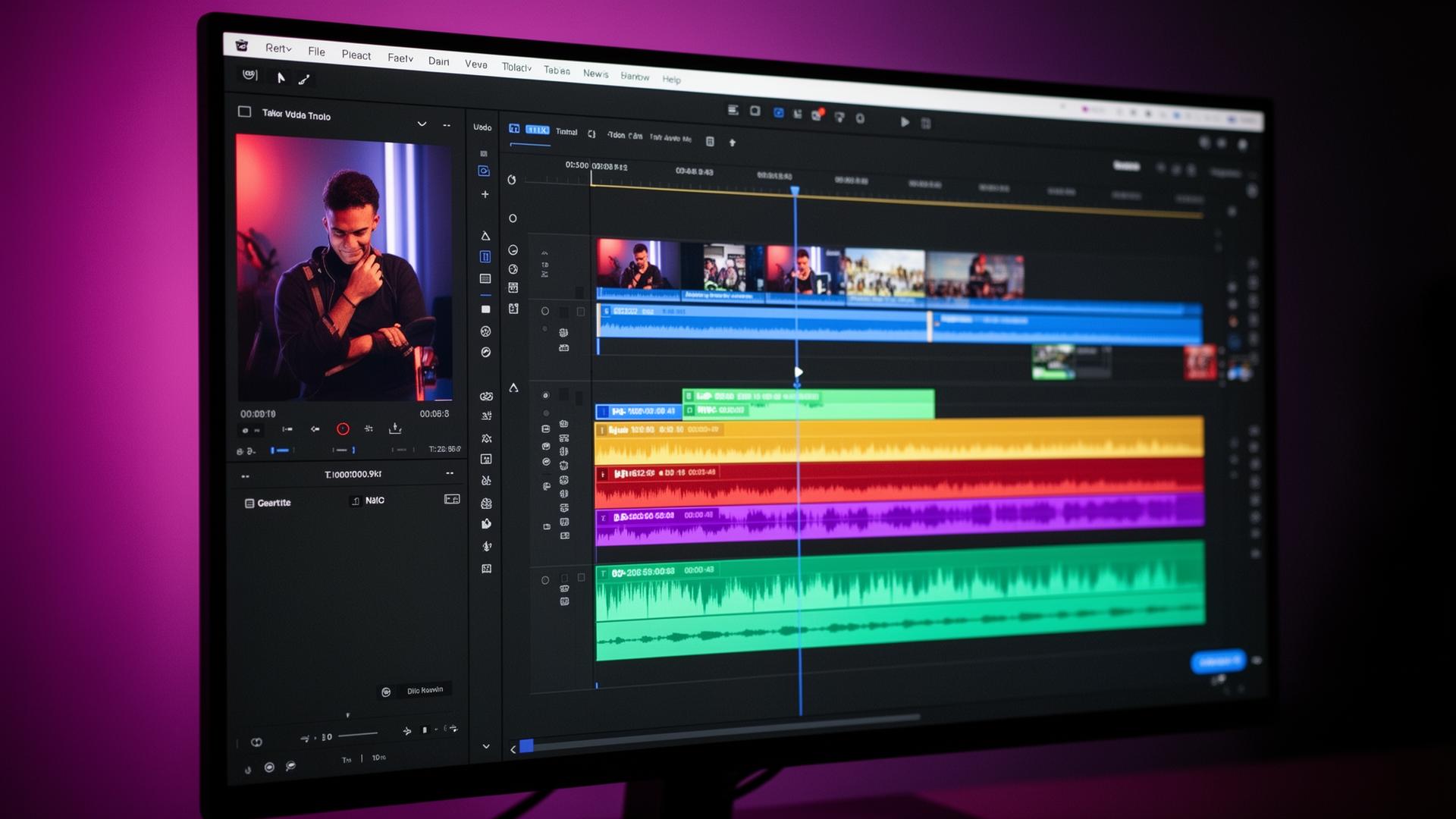This screenshot has width=1456, height=819.
Task: Toggle the circle on the blue audio track header
Action: (544, 311)
